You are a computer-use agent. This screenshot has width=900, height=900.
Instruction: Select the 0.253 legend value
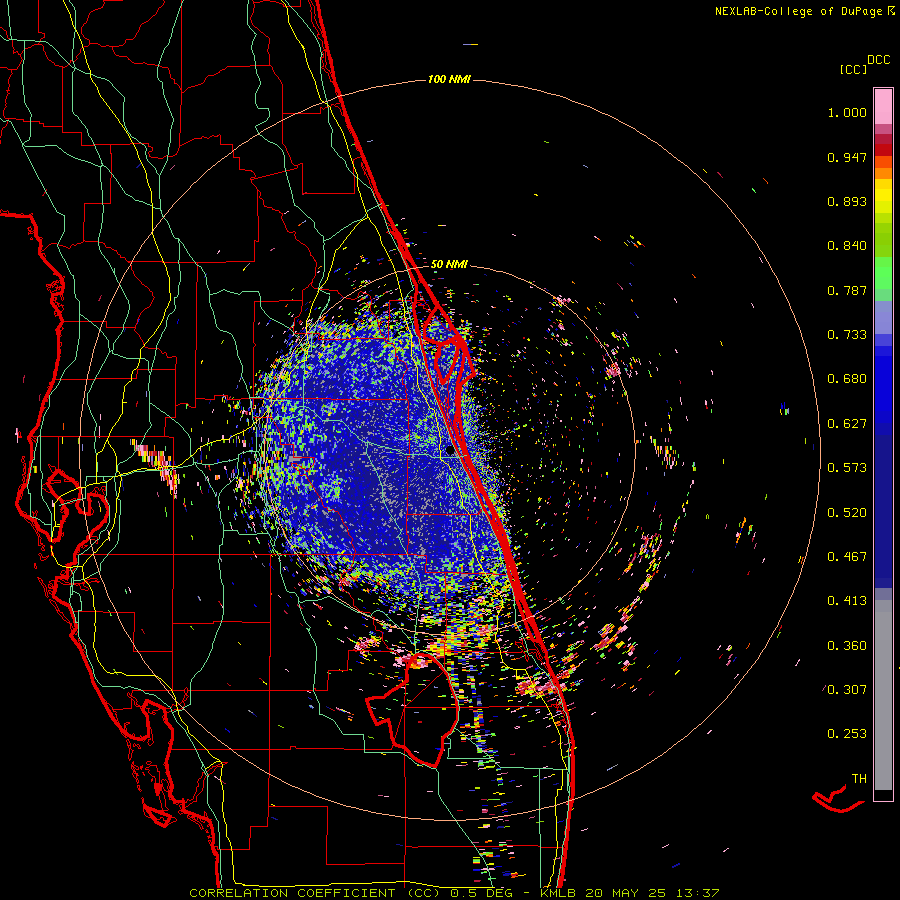847,734
